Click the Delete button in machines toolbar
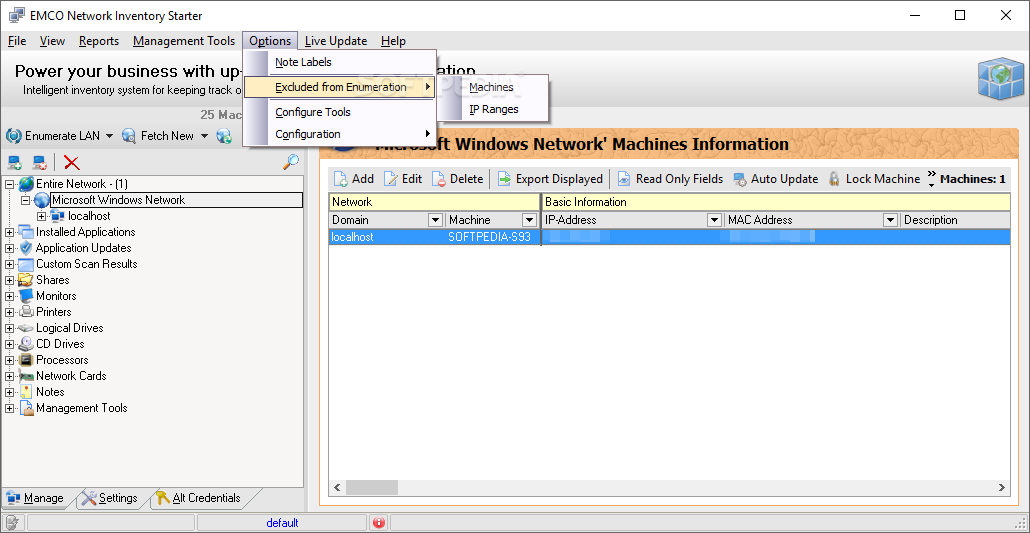The width and height of the screenshot is (1030, 533). coord(457,179)
